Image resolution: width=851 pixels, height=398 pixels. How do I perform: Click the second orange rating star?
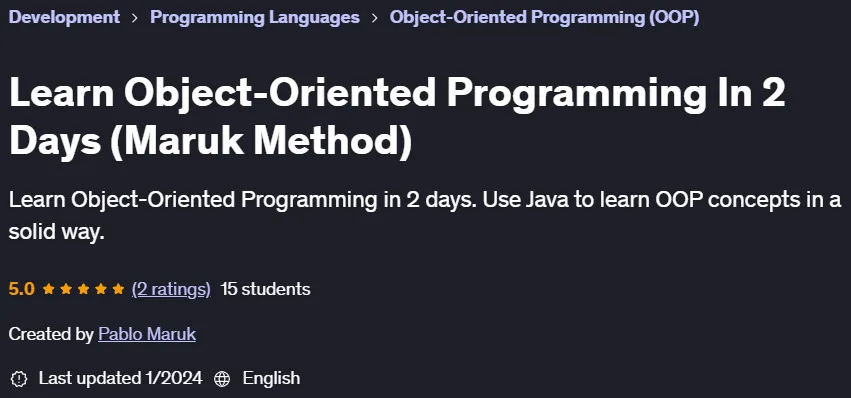66,289
